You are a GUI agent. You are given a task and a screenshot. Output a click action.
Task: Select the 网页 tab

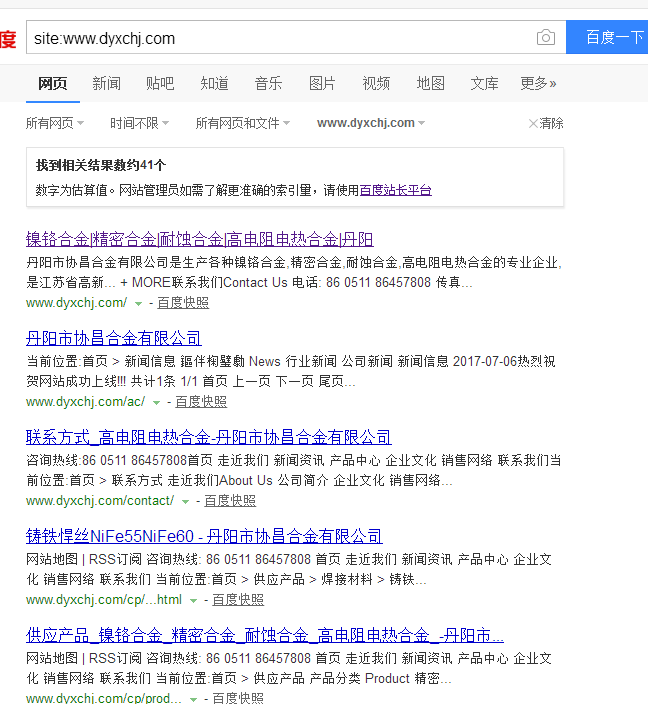pyautogui.click(x=53, y=84)
